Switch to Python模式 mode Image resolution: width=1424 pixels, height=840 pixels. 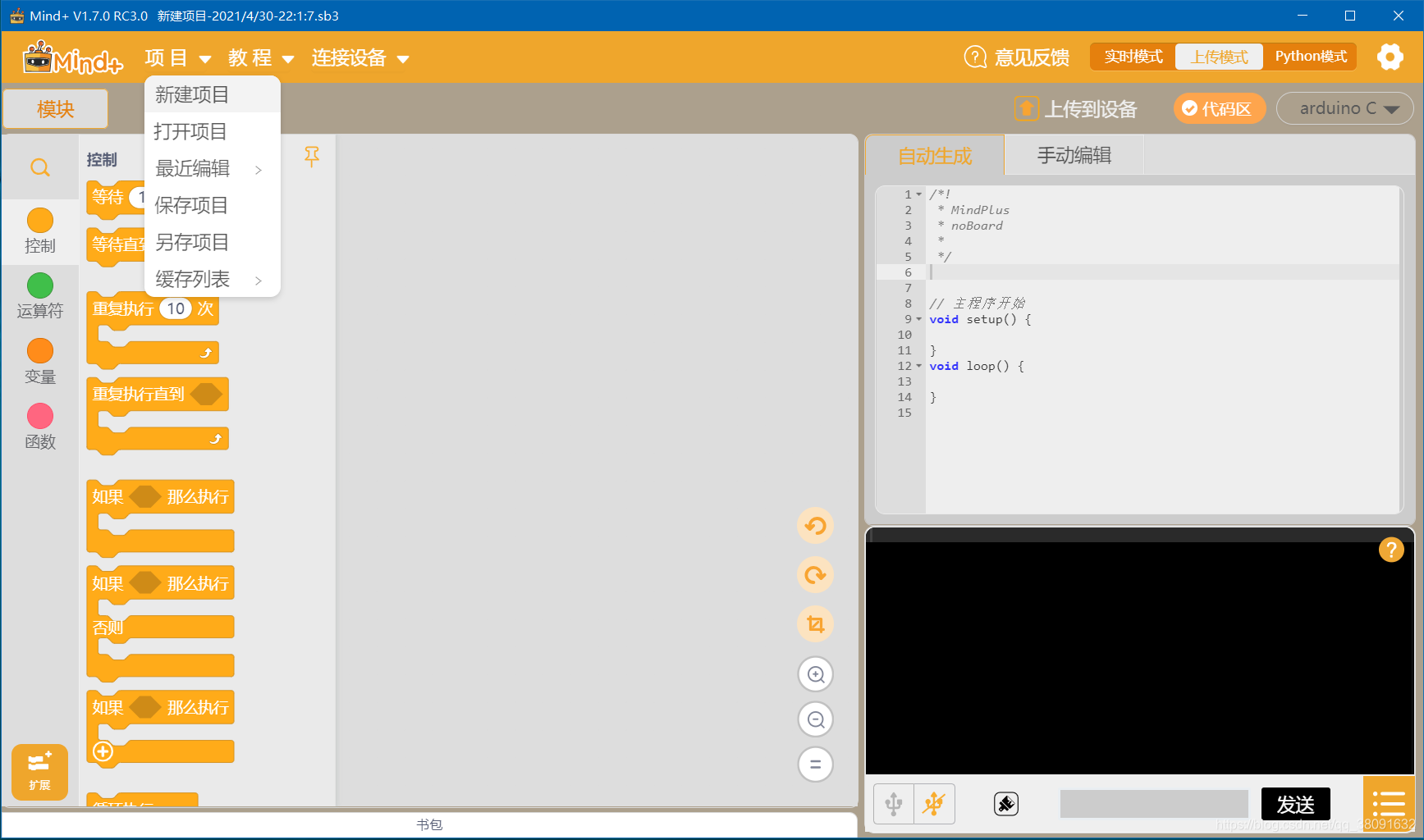coord(1311,57)
